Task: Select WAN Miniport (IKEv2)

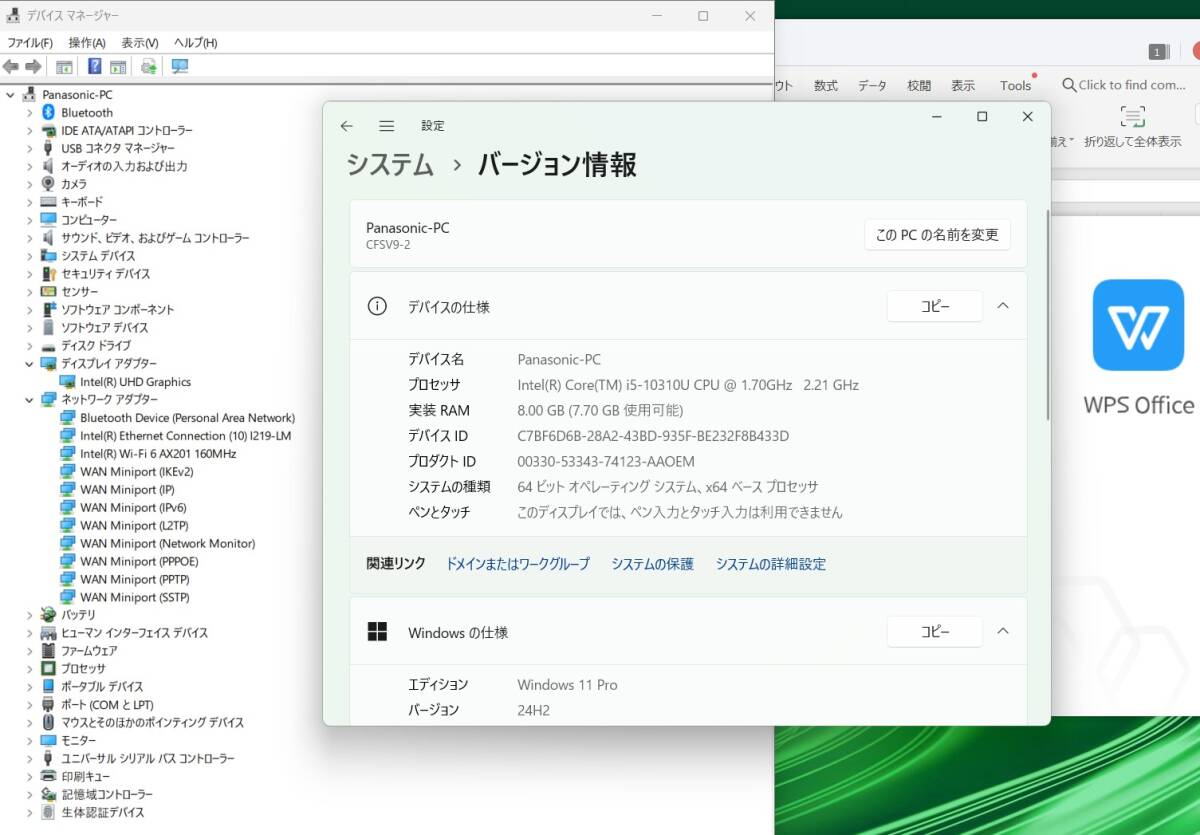Action: pos(137,472)
